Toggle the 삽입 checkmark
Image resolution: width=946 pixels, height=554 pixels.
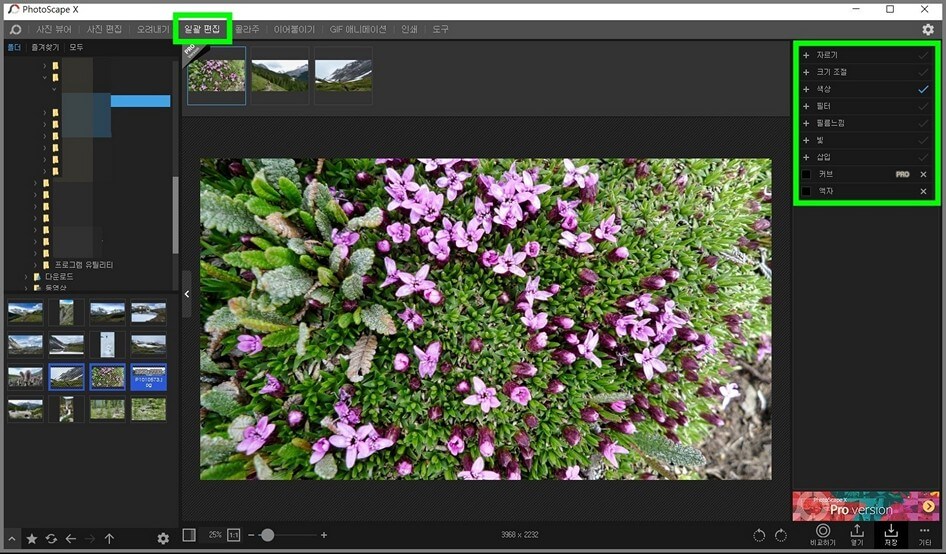923,157
